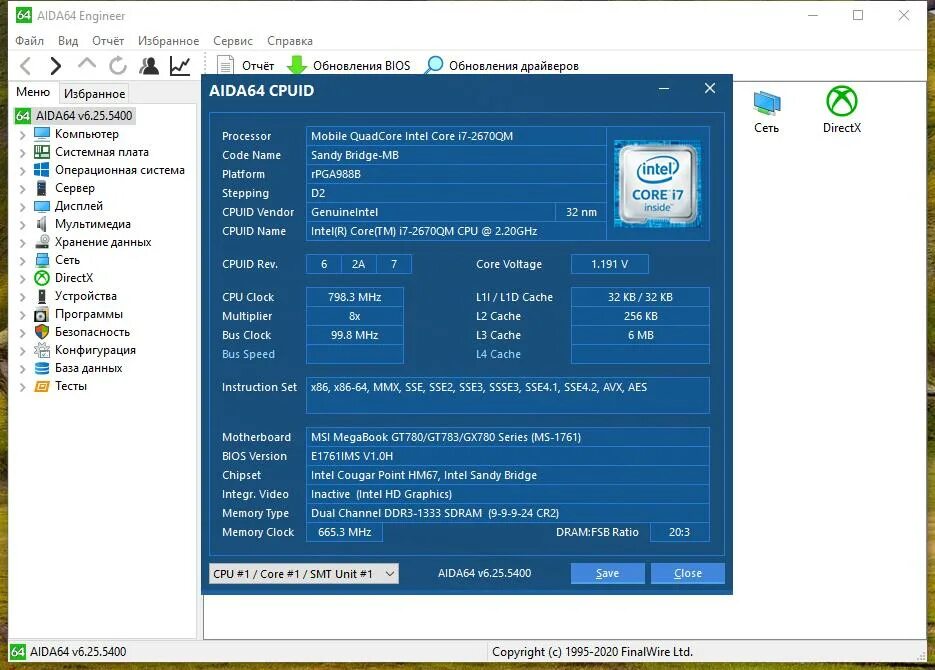Click the L3 Cache 6 MB value
This screenshot has width=935, height=670.
[640, 335]
